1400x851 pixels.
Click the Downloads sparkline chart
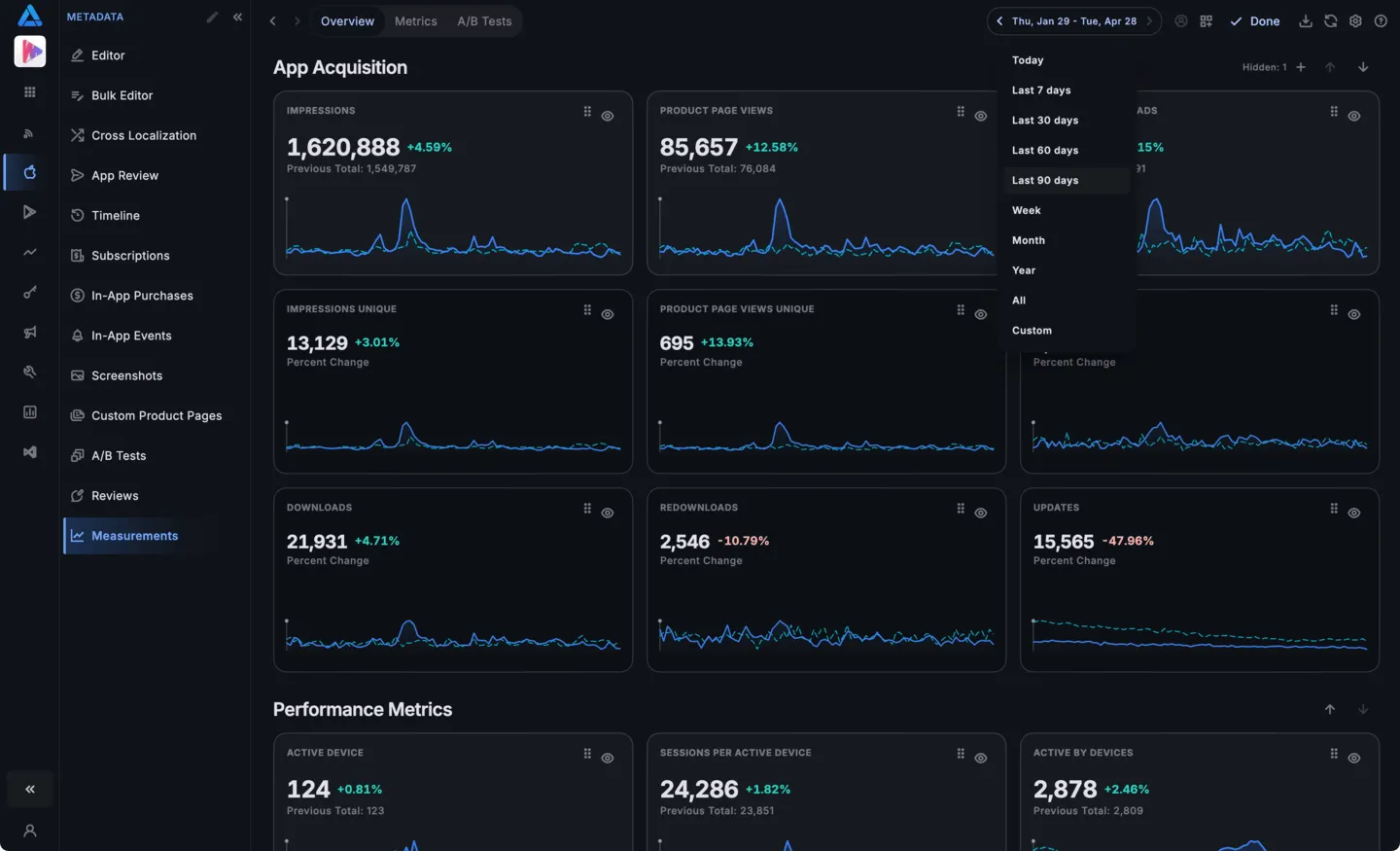click(x=453, y=633)
